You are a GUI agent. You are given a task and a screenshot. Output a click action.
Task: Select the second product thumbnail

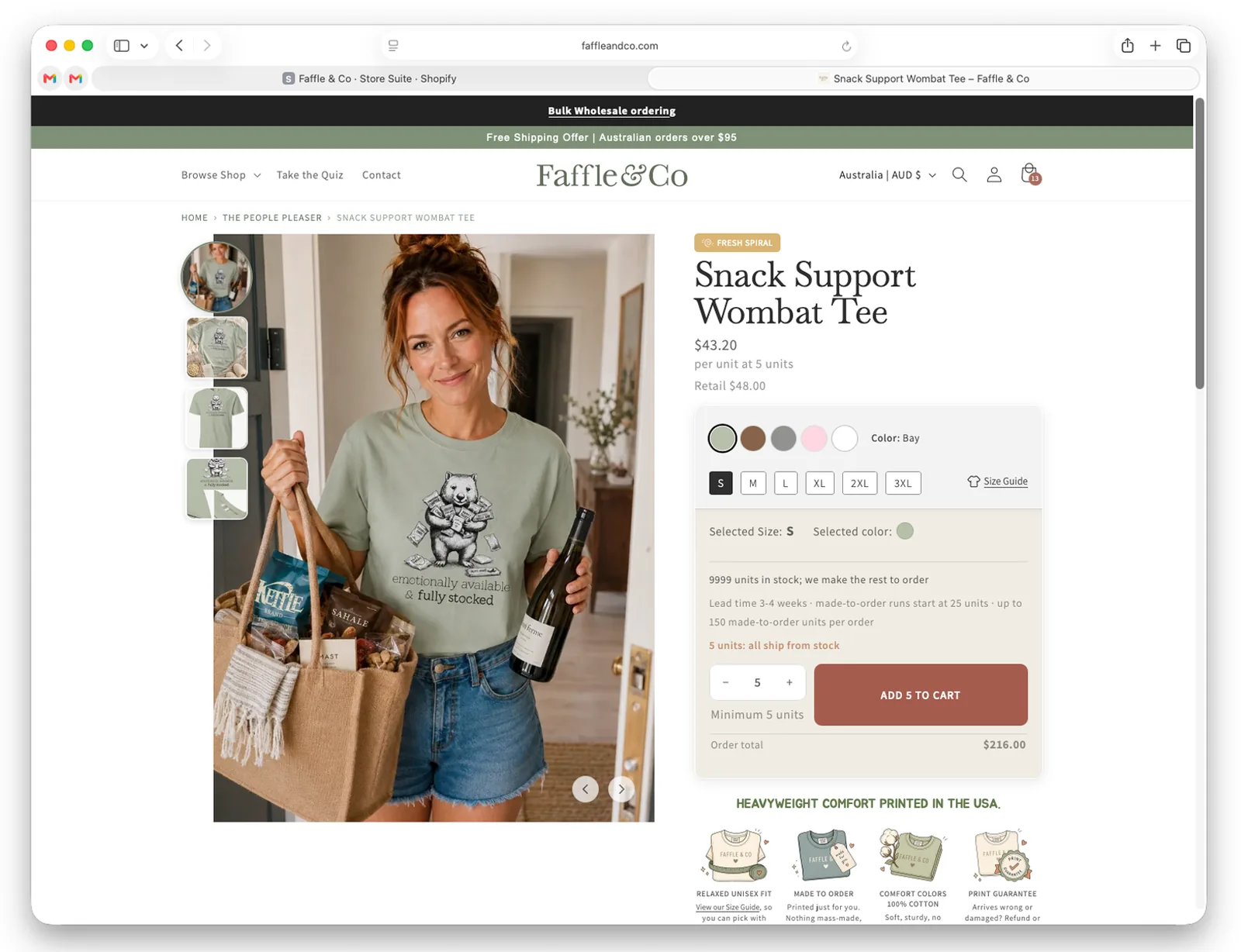tap(217, 347)
